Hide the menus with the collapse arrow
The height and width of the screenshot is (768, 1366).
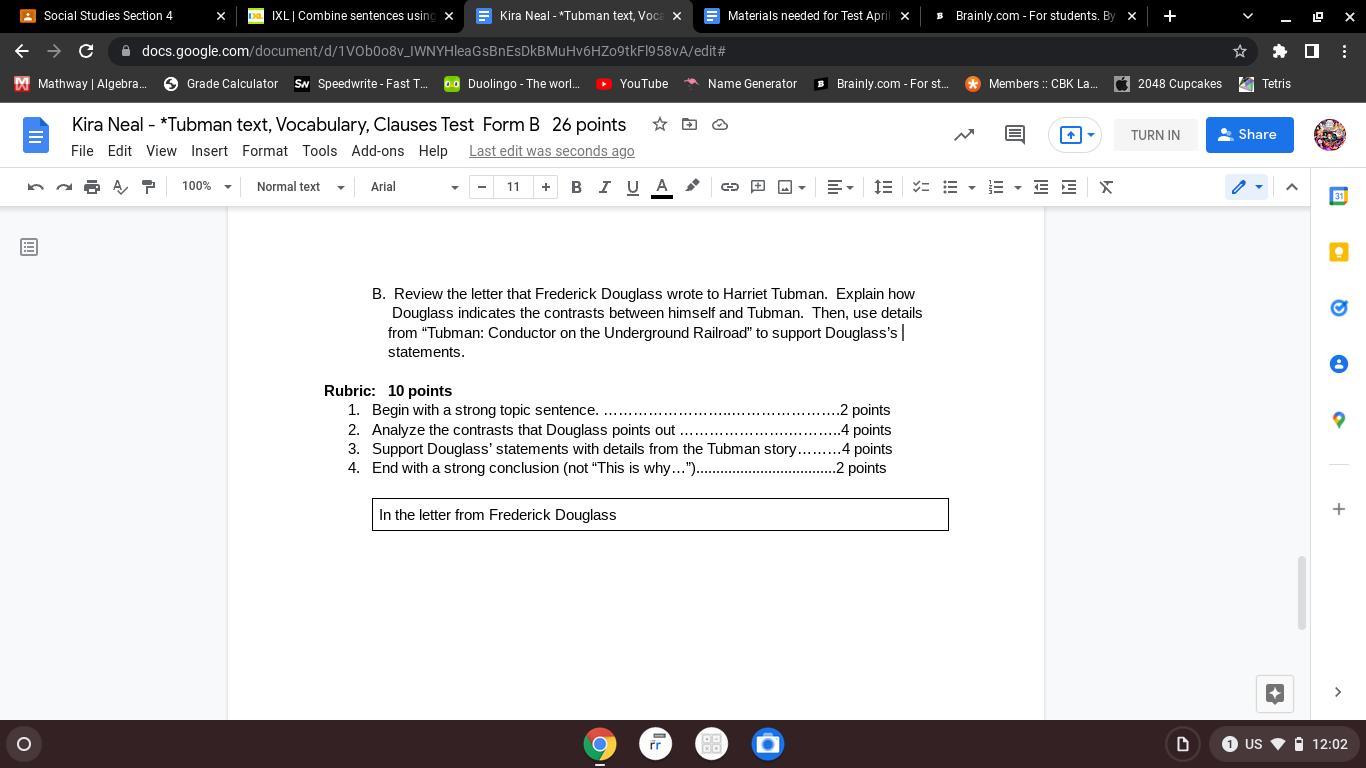click(x=1292, y=187)
